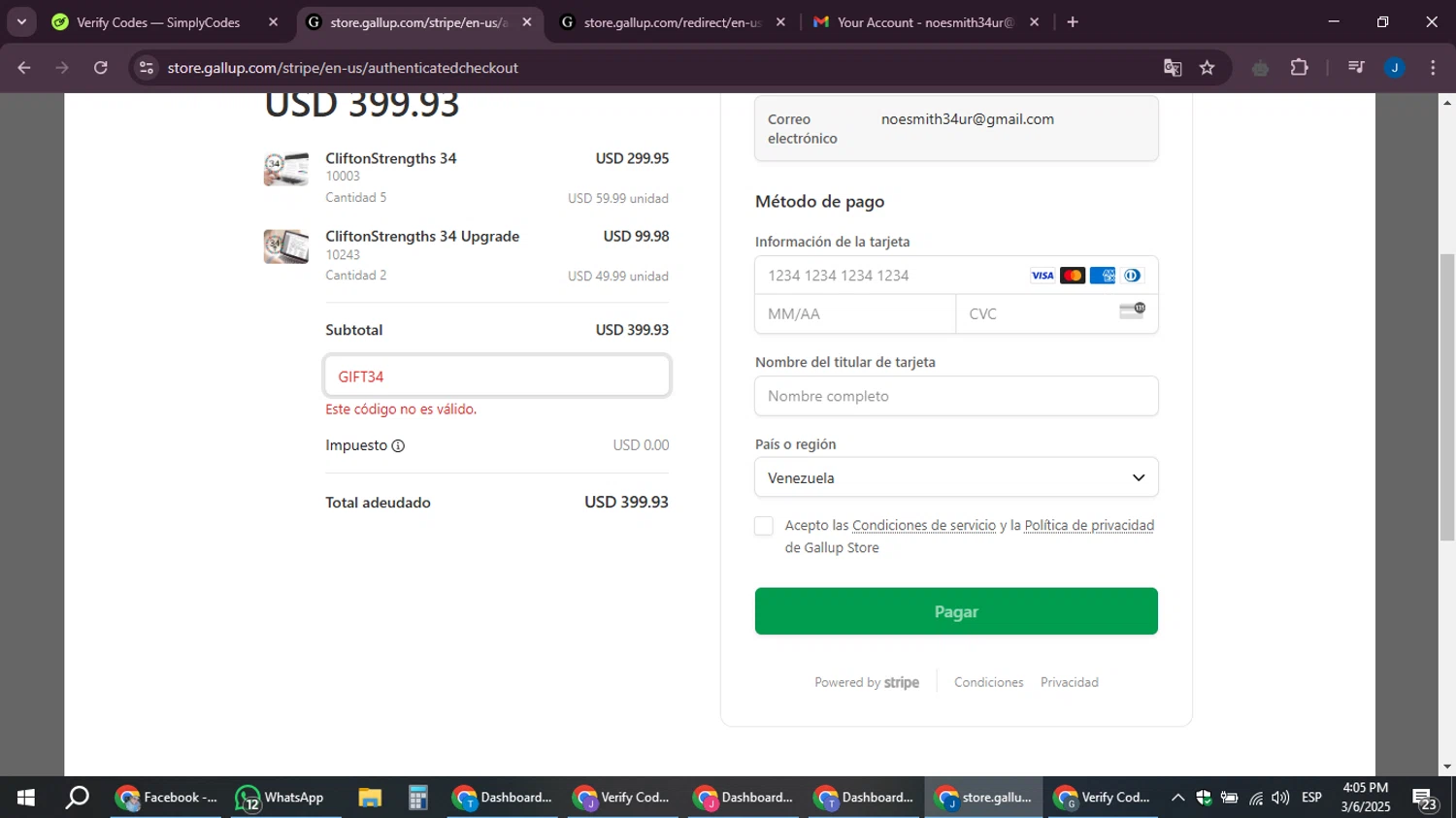
Task: Open Calculator from the taskbar
Action: coord(418,798)
